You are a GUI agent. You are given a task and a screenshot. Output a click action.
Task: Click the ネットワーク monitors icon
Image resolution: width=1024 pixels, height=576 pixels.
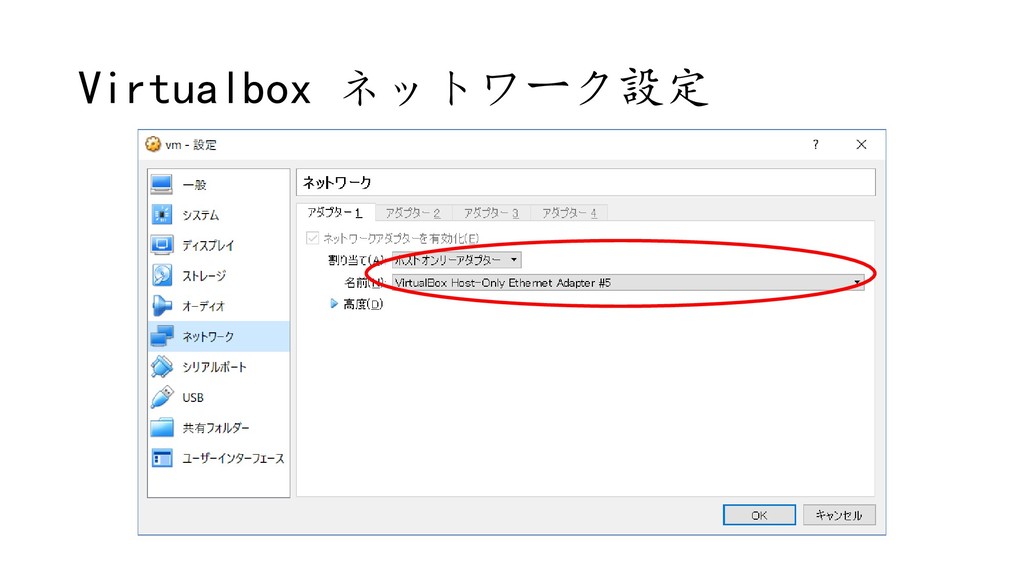tap(161, 336)
